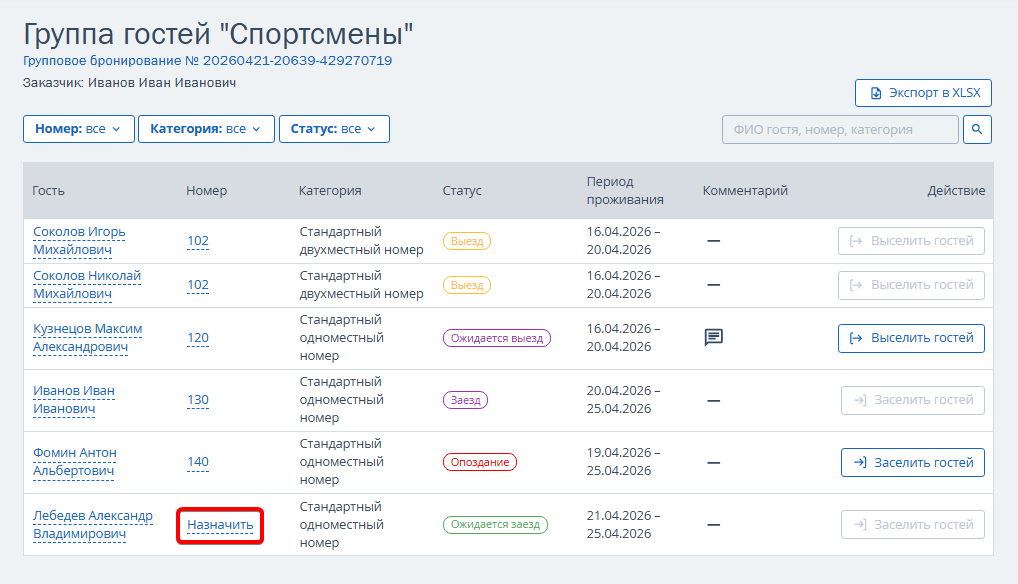Viewport: 1018px width, 584px height.
Task: Click room 120 number link
Action: (x=198, y=337)
